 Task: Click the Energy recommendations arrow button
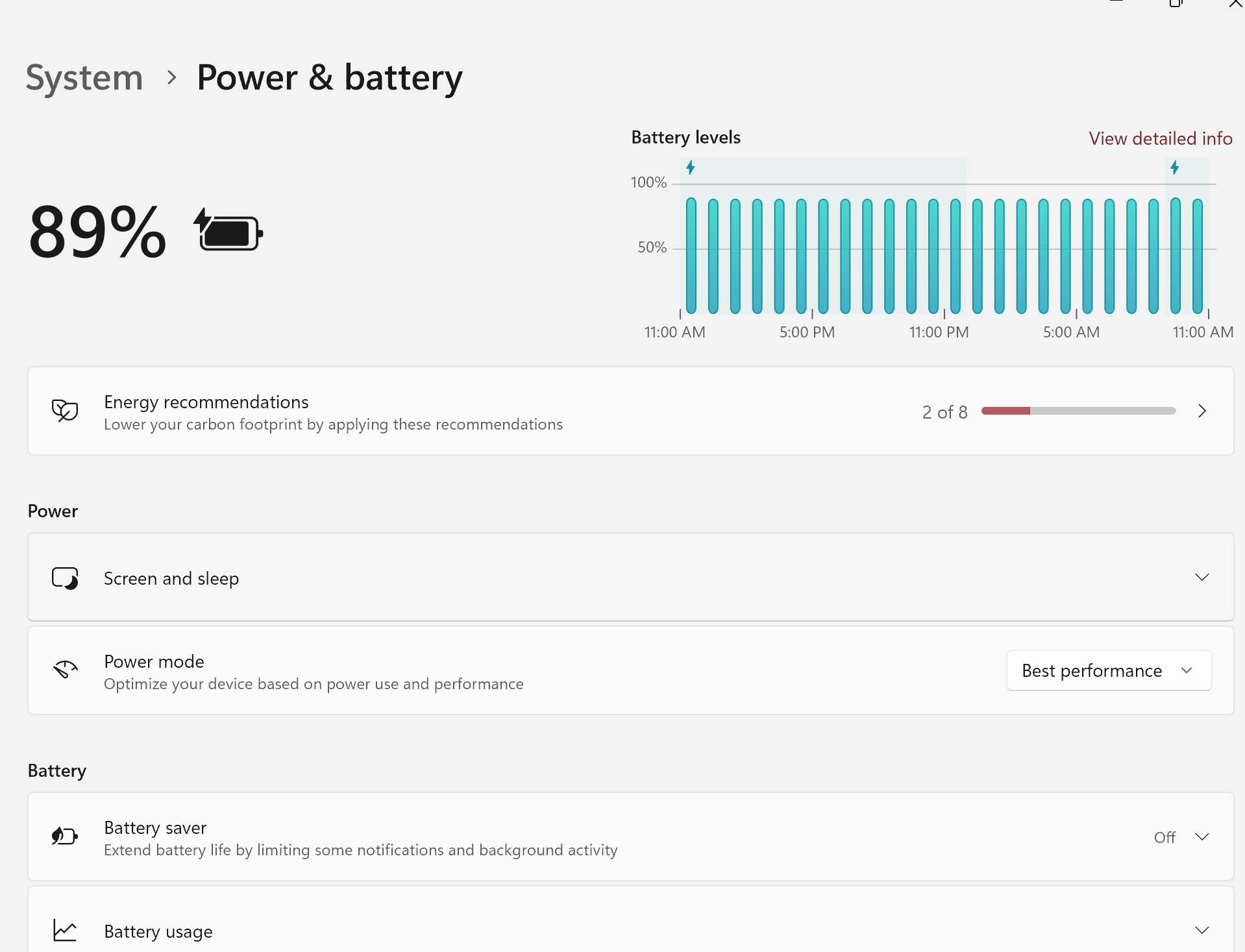(x=1202, y=410)
